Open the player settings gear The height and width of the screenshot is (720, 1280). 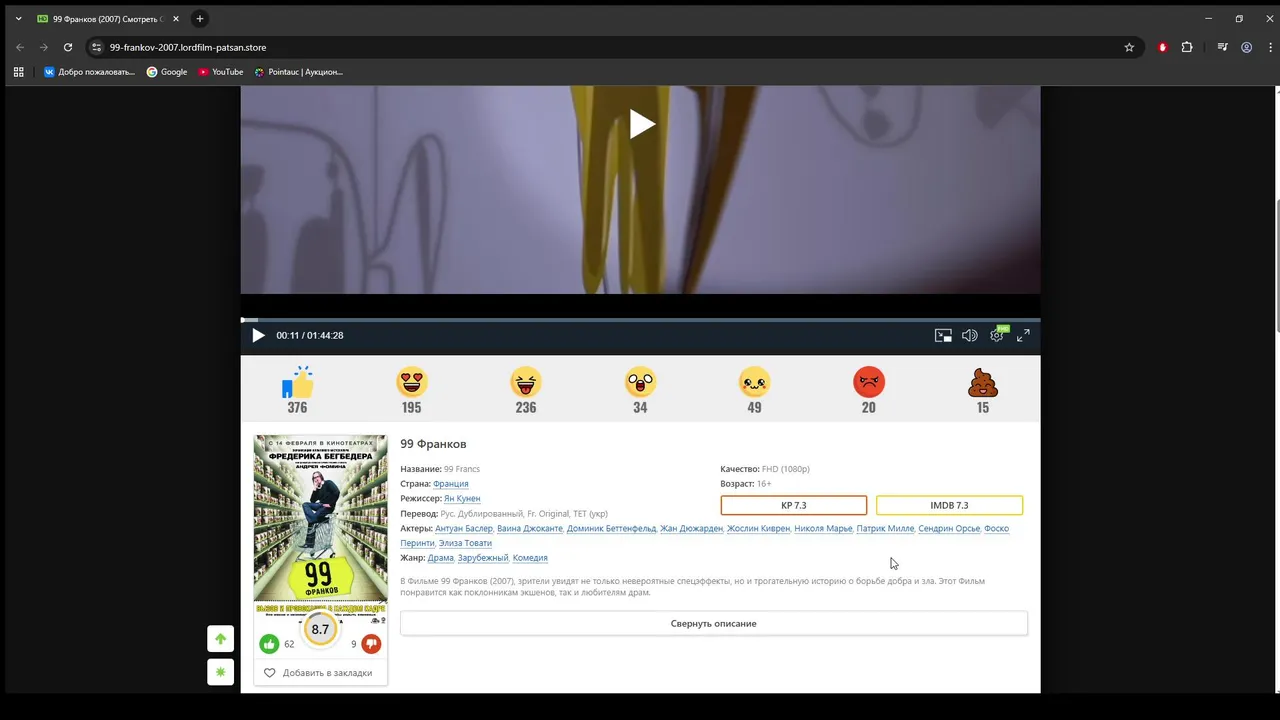[997, 336]
